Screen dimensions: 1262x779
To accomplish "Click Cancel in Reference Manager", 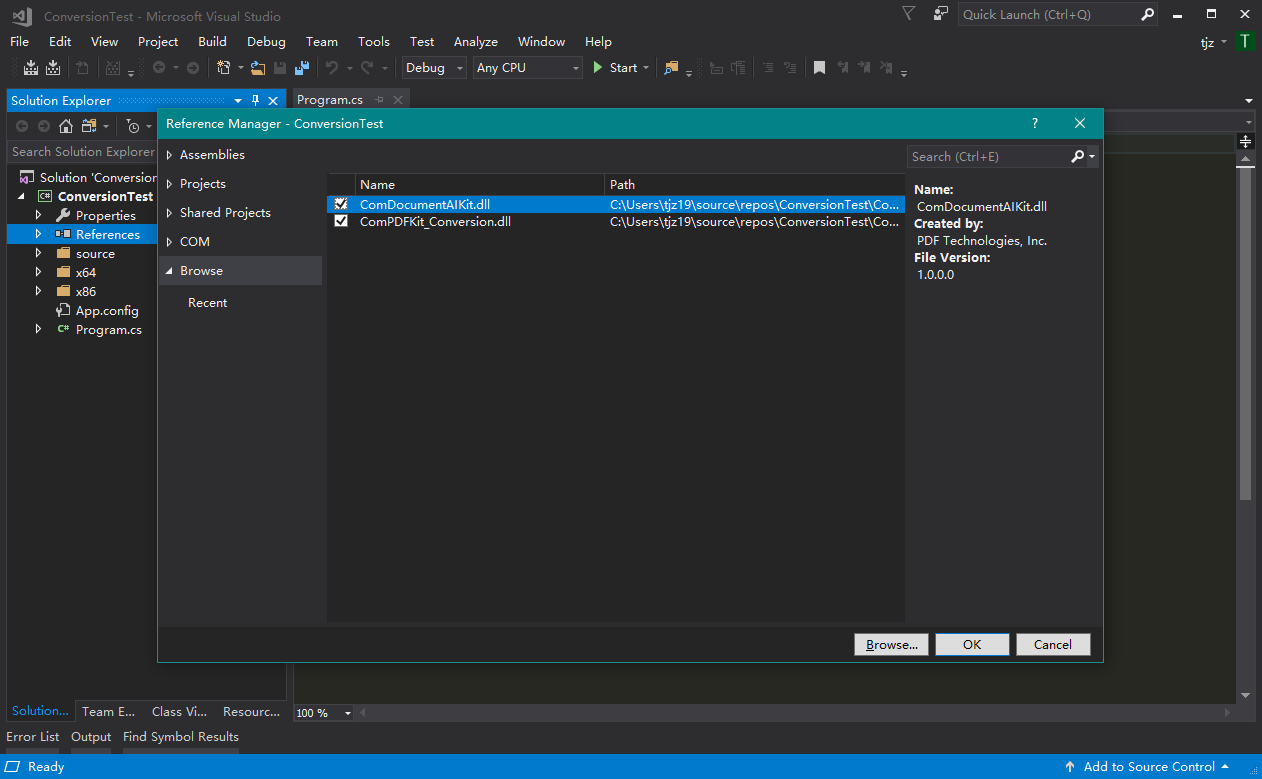I will coord(1053,645).
